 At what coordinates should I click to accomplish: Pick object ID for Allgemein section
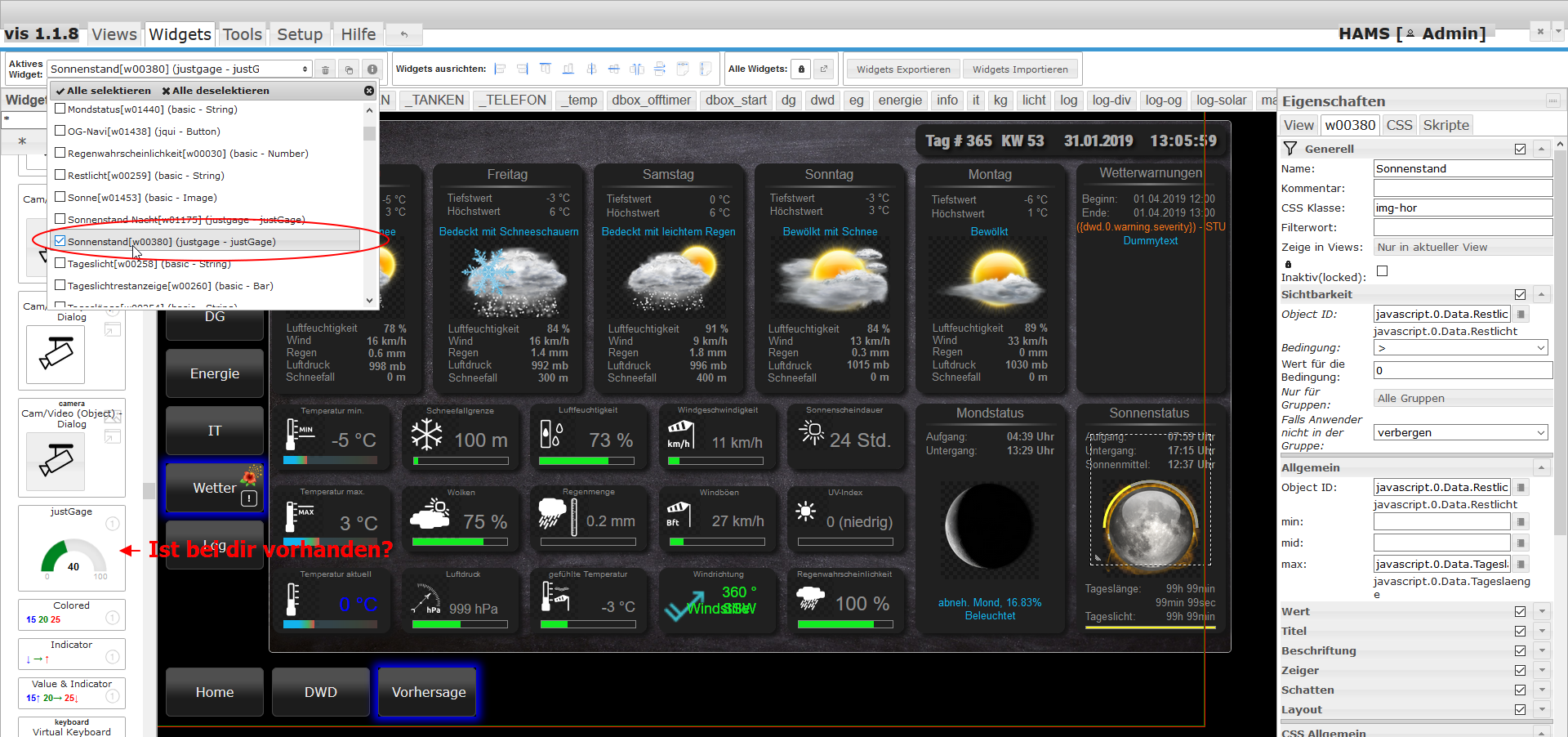point(1521,487)
